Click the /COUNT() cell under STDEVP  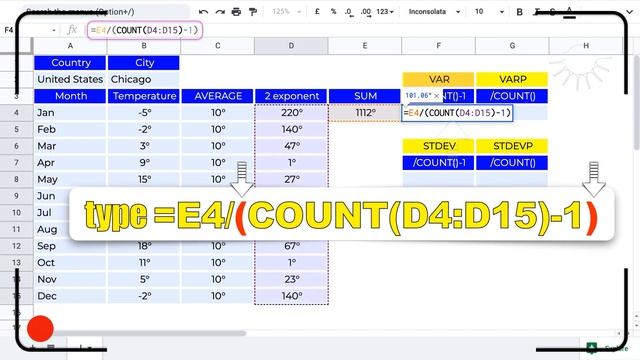tap(512, 162)
